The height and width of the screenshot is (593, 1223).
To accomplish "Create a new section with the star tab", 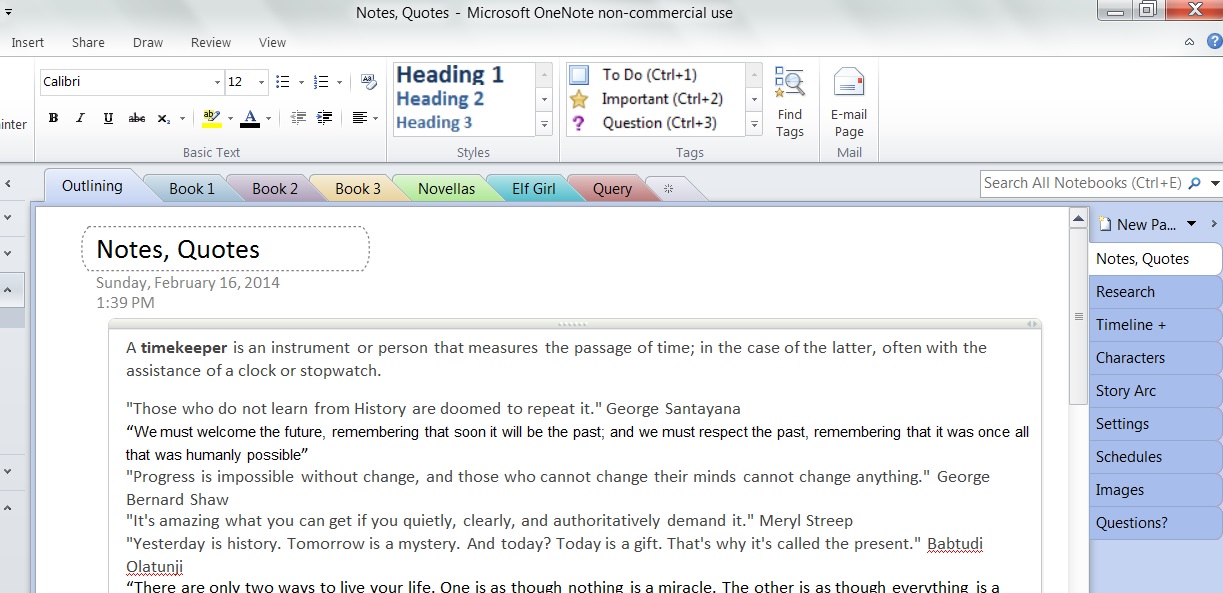I will point(669,188).
